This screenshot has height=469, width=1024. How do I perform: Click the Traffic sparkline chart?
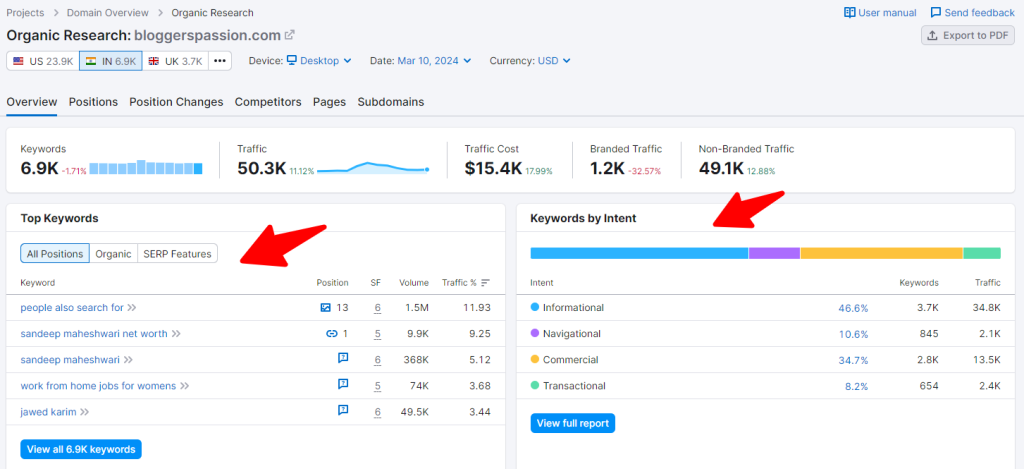click(373, 168)
